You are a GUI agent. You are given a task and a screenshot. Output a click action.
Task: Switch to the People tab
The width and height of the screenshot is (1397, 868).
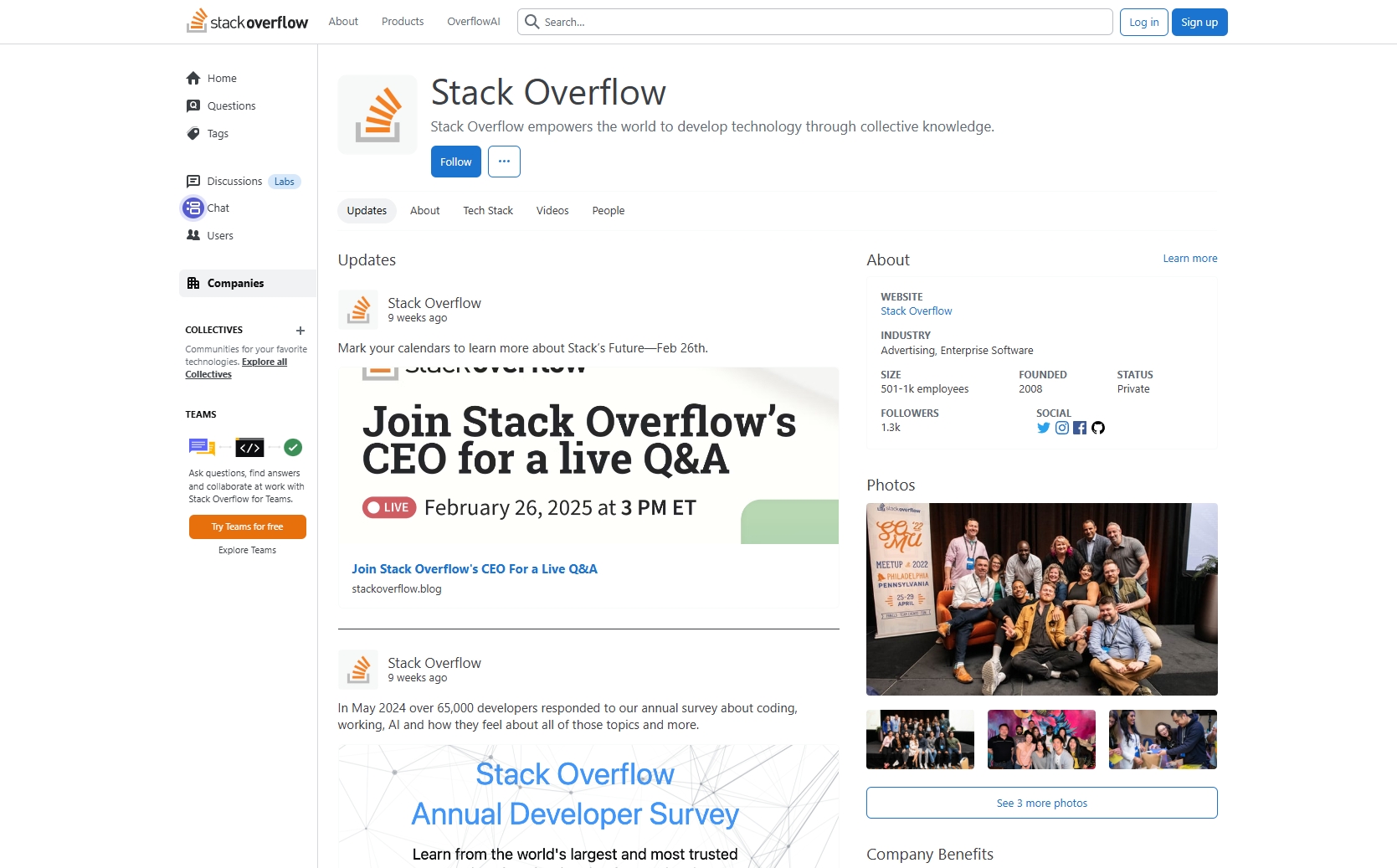(609, 210)
